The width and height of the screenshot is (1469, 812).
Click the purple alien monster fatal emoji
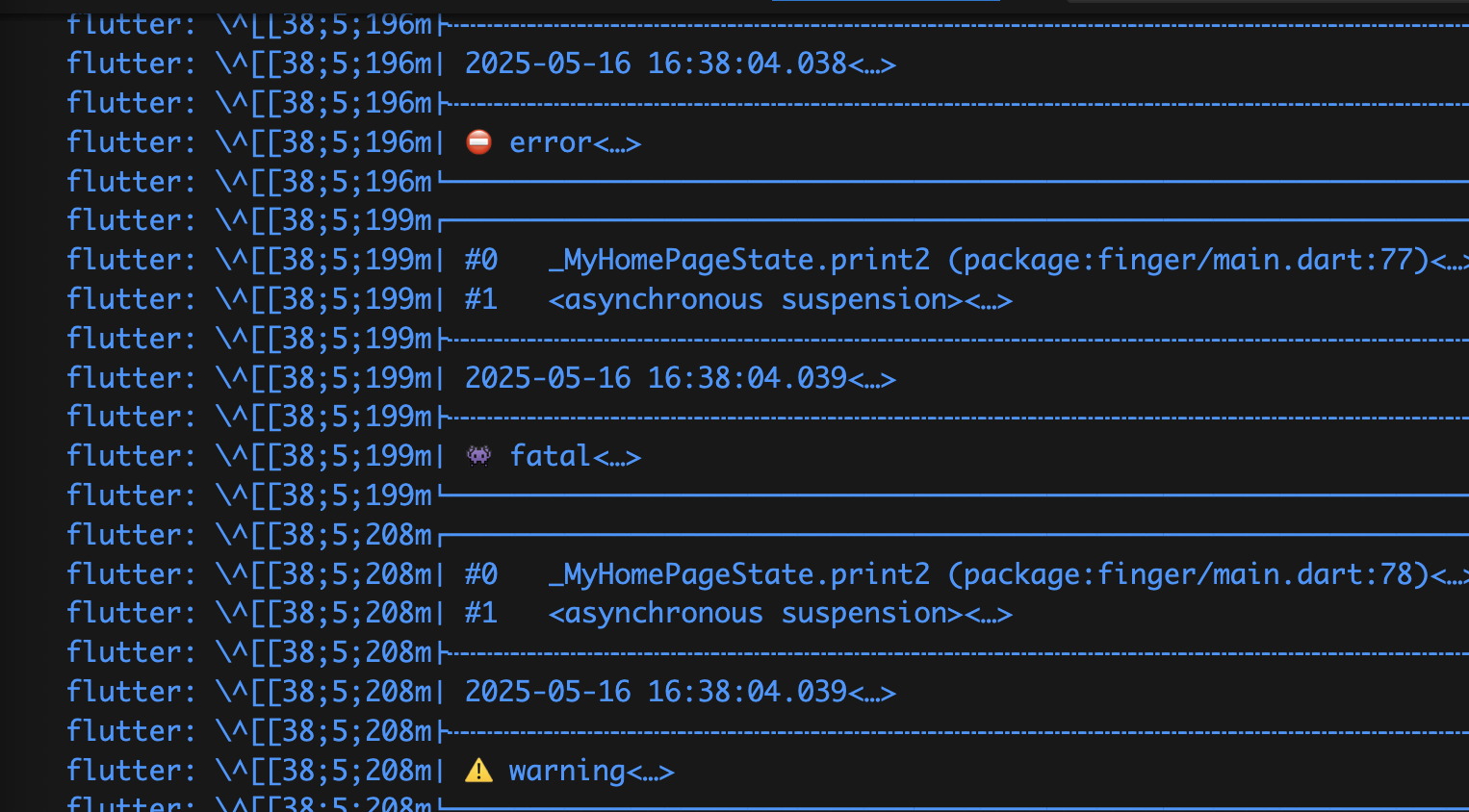pyautogui.click(x=478, y=455)
